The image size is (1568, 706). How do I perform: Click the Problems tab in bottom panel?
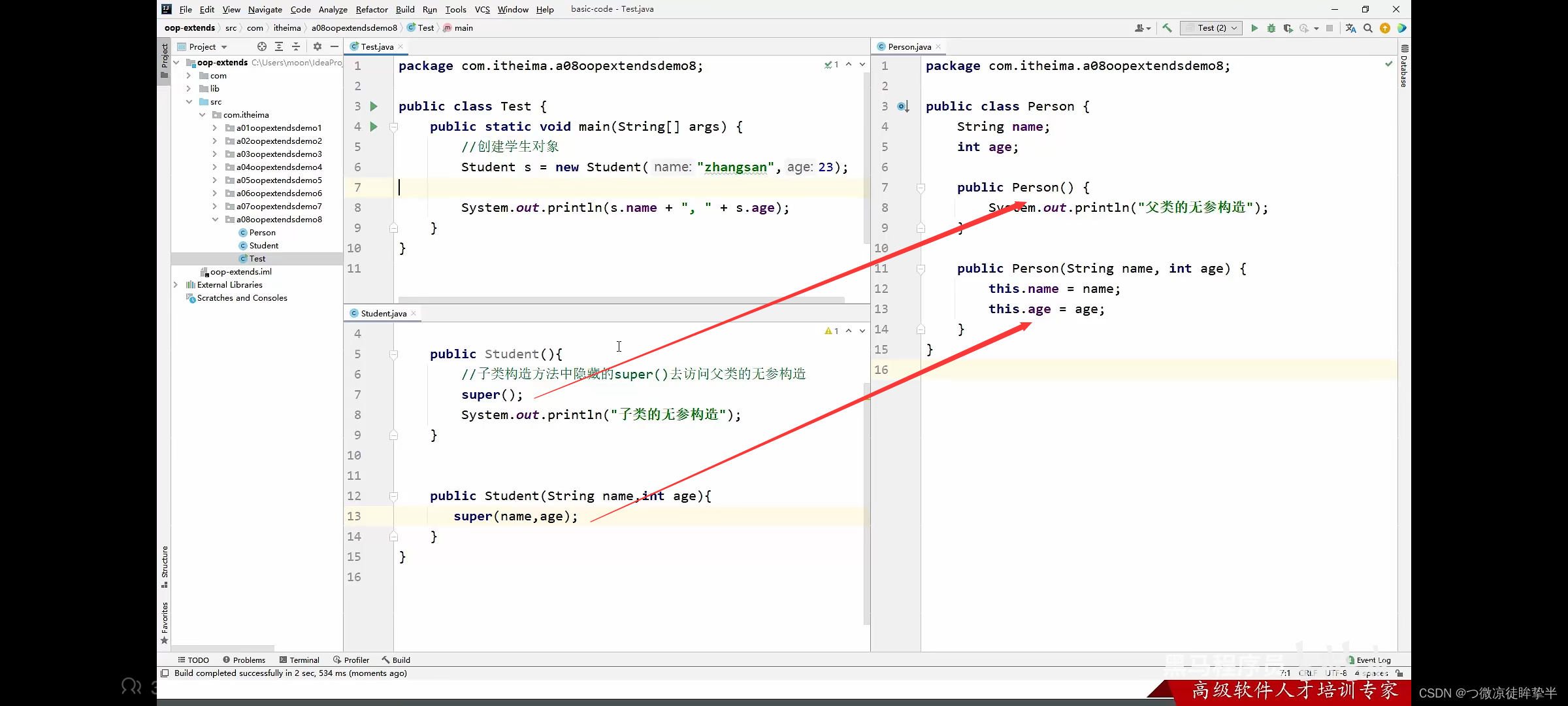click(x=248, y=659)
